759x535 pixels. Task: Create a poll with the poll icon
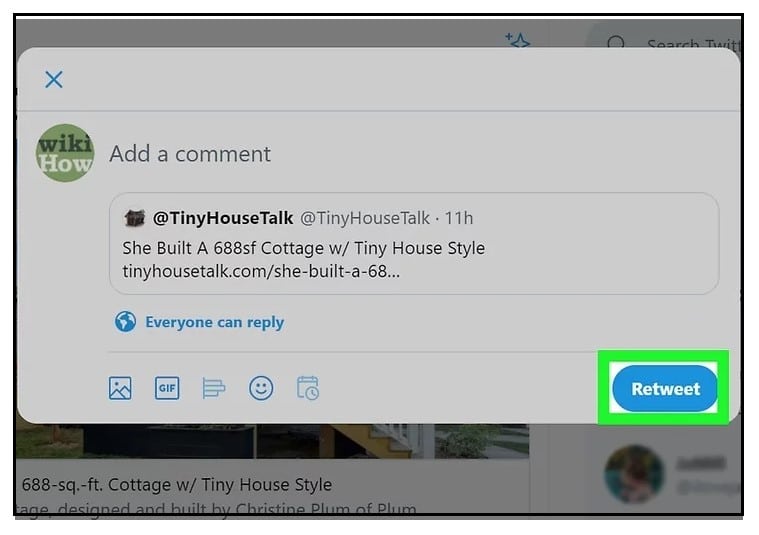click(x=213, y=388)
